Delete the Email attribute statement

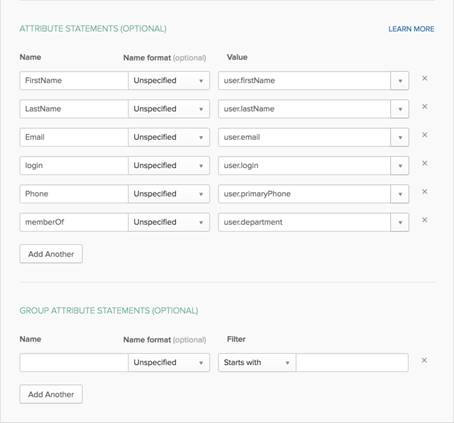click(x=425, y=135)
